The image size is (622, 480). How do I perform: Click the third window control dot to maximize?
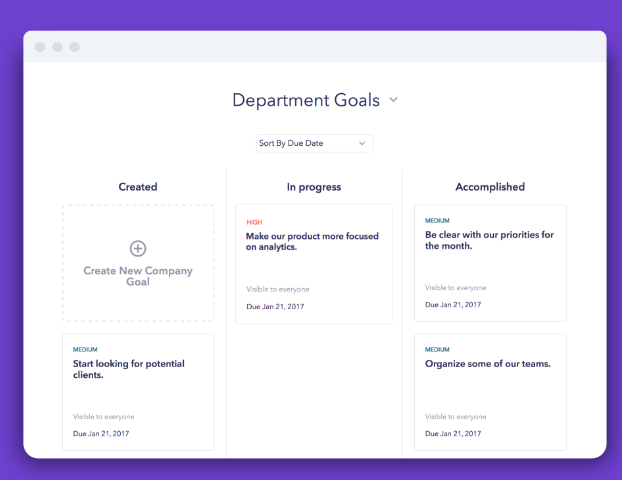point(74,47)
